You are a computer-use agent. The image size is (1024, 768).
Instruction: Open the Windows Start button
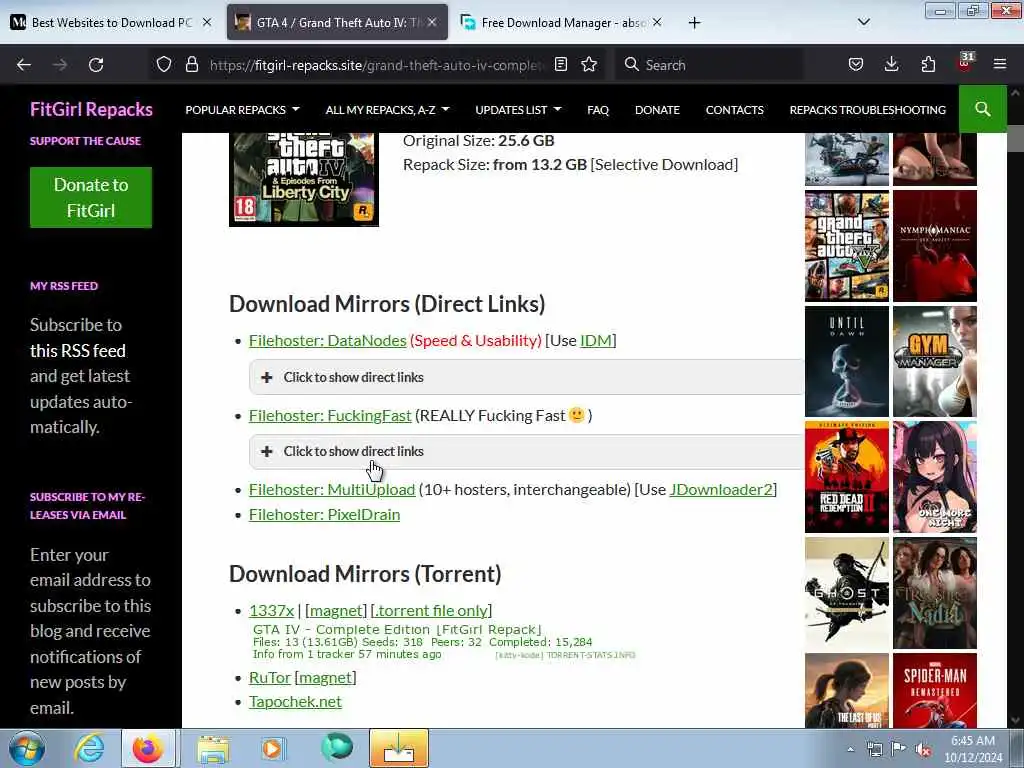pyautogui.click(x=27, y=748)
